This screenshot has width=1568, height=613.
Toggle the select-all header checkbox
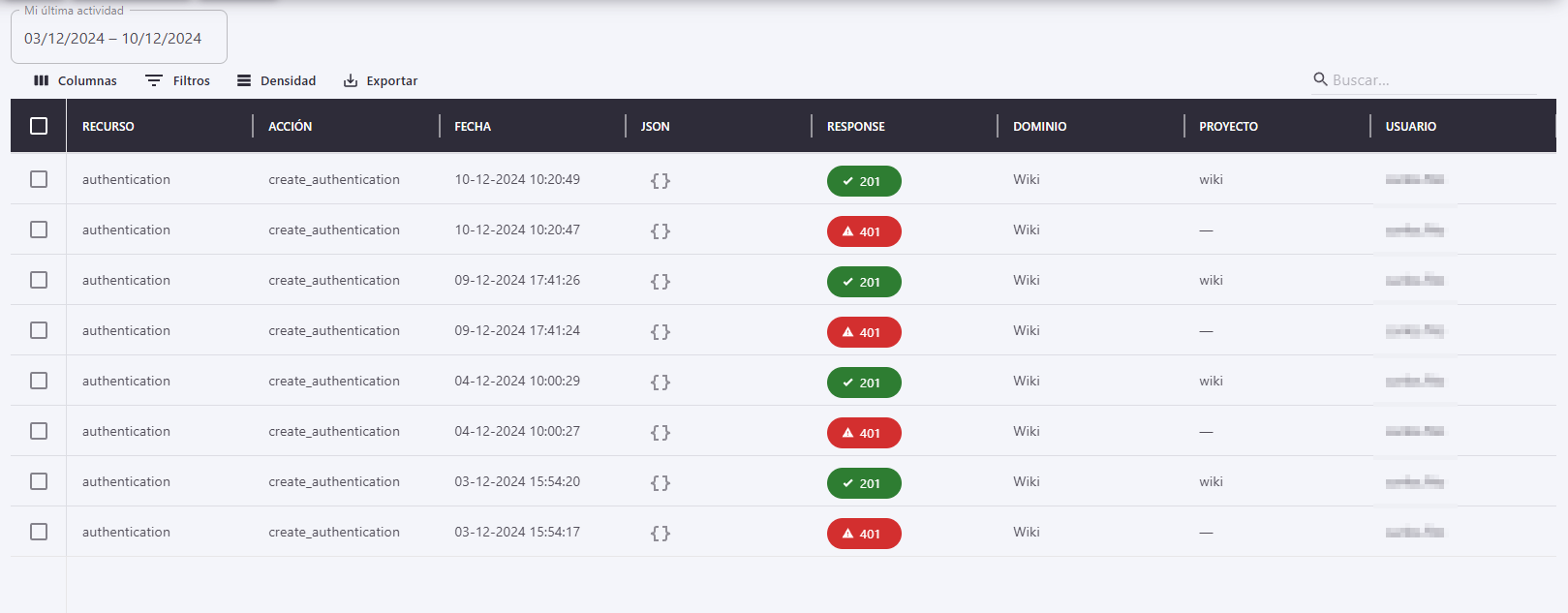click(x=39, y=126)
